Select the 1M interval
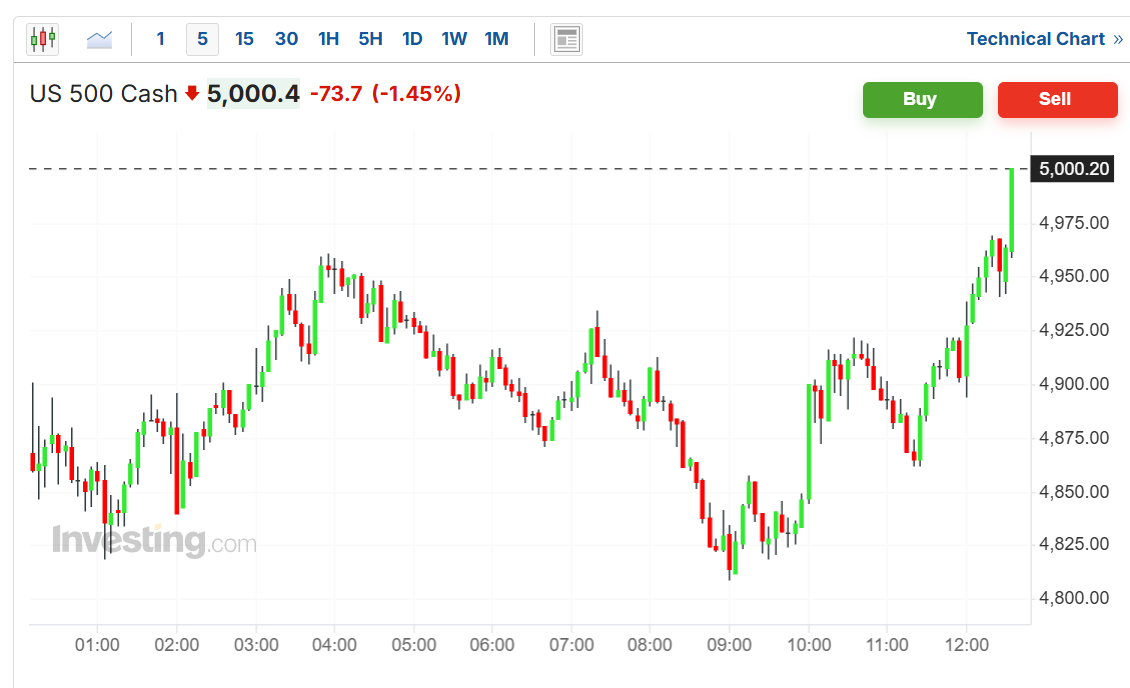The image size is (1130, 688). point(497,39)
